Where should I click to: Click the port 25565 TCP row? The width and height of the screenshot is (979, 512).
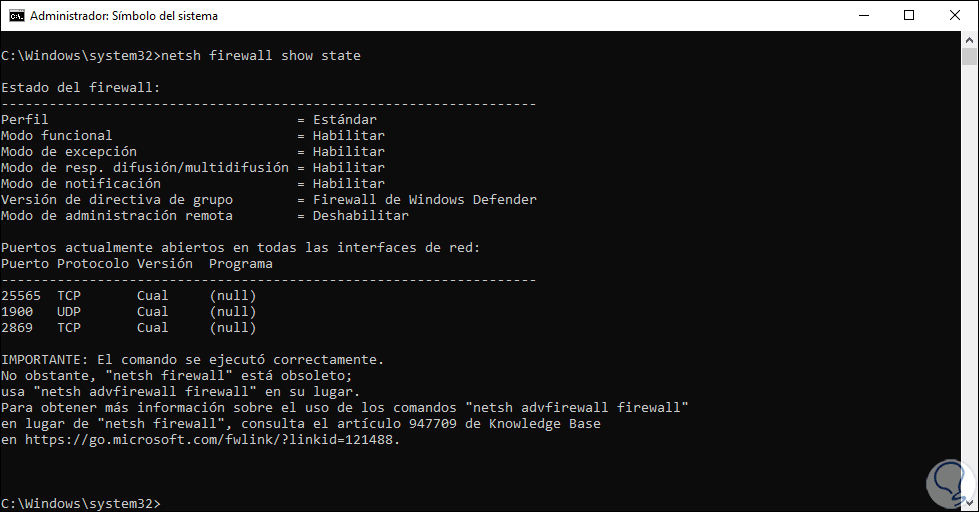tap(128, 296)
